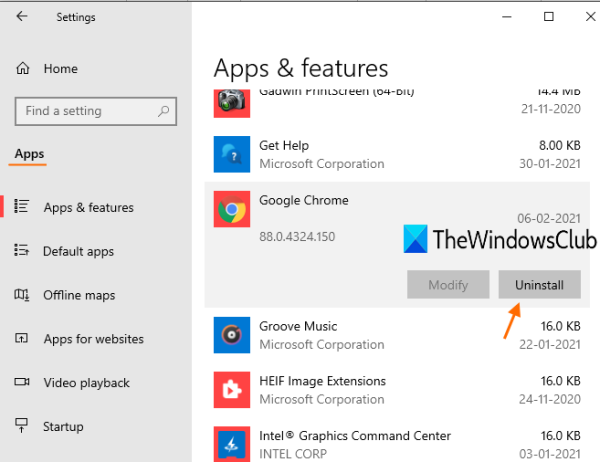
Task: Open Offline maps settings
Action: coord(78,295)
